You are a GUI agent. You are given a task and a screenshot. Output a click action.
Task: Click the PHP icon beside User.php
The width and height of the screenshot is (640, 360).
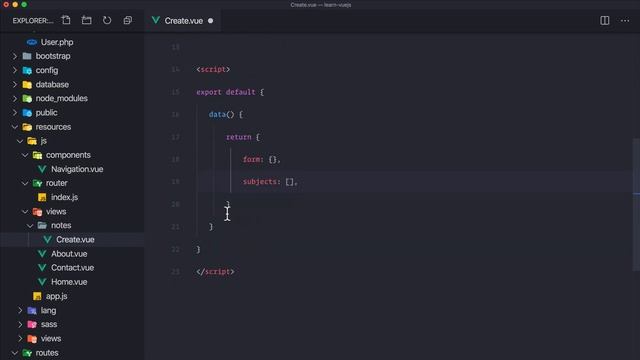coord(32,42)
